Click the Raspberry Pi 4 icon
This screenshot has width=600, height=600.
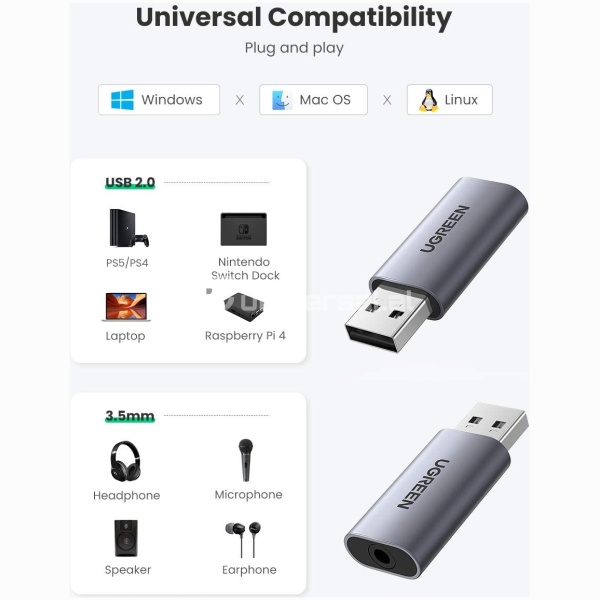pyautogui.click(x=244, y=307)
